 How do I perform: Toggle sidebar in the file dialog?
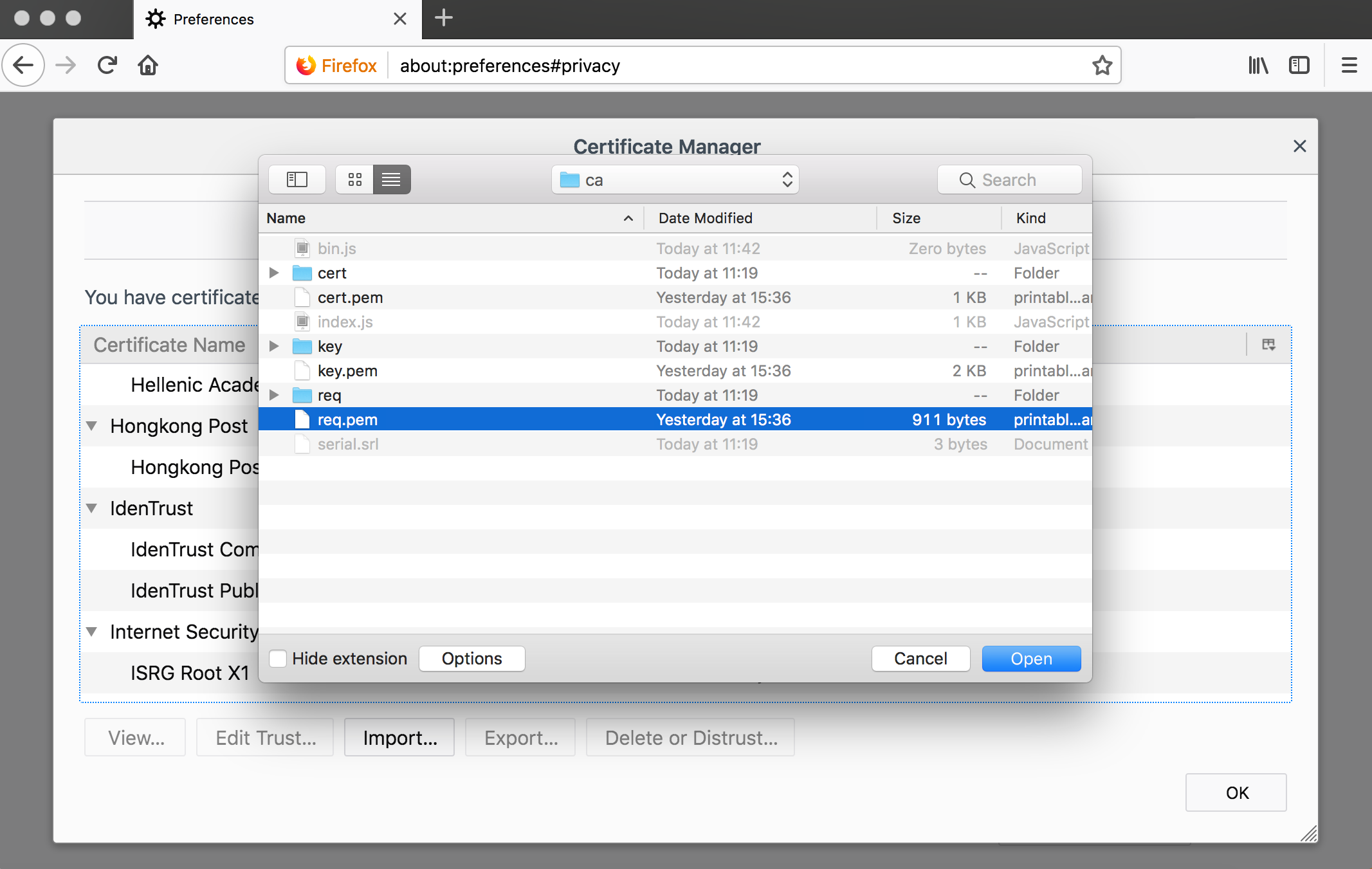(x=297, y=179)
